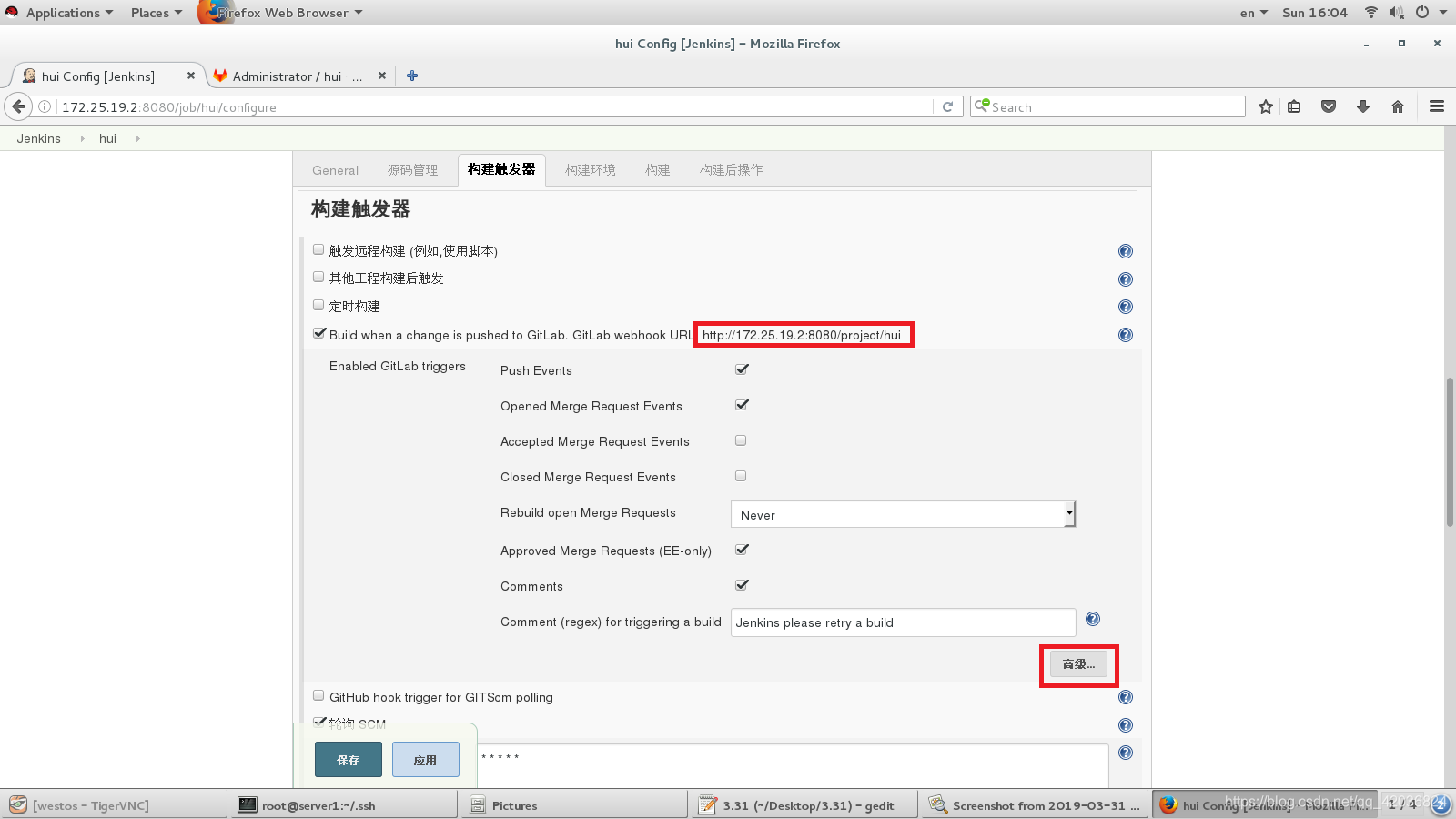The width and height of the screenshot is (1456, 819).
Task: Focus the browser address bar
Action: click(x=496, y=106)
